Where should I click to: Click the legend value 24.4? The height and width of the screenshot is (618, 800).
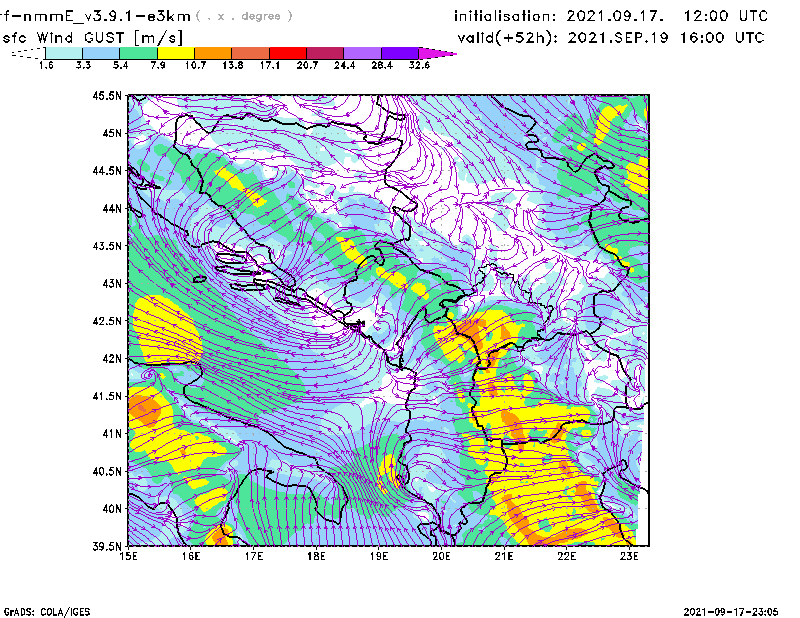coord(344,65)
